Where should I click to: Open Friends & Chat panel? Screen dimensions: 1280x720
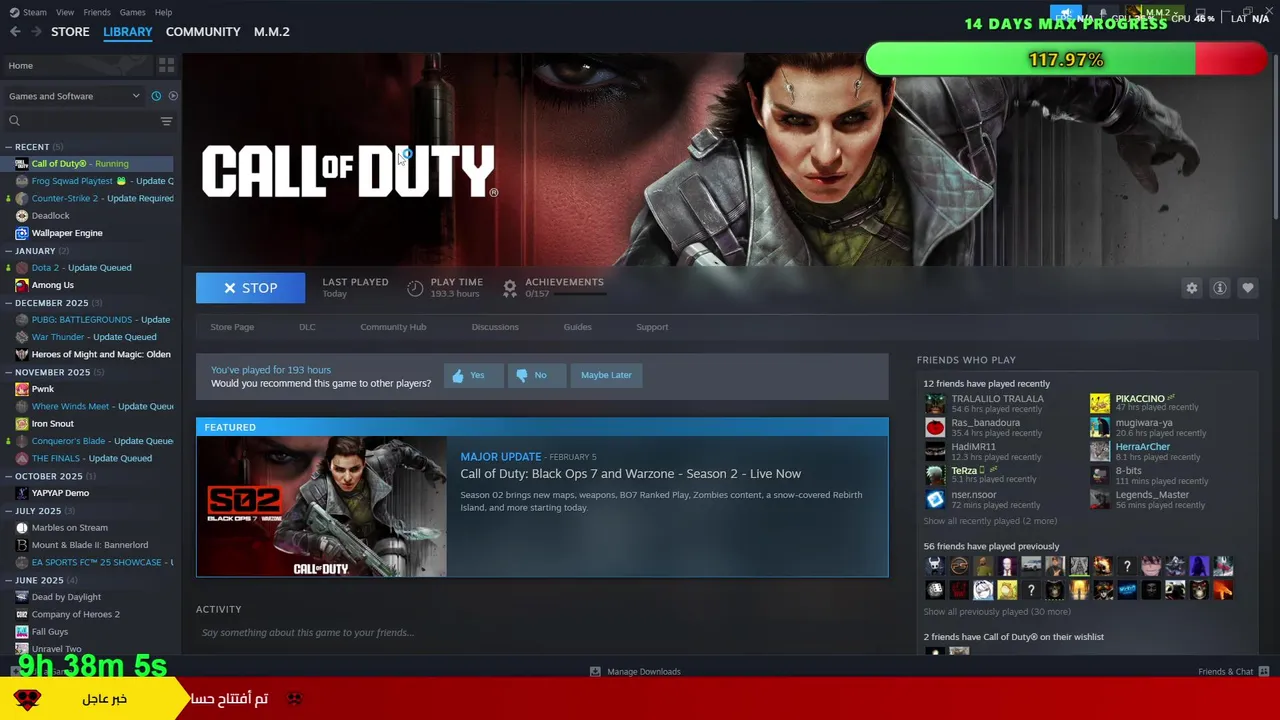[x=1233, y=672]
